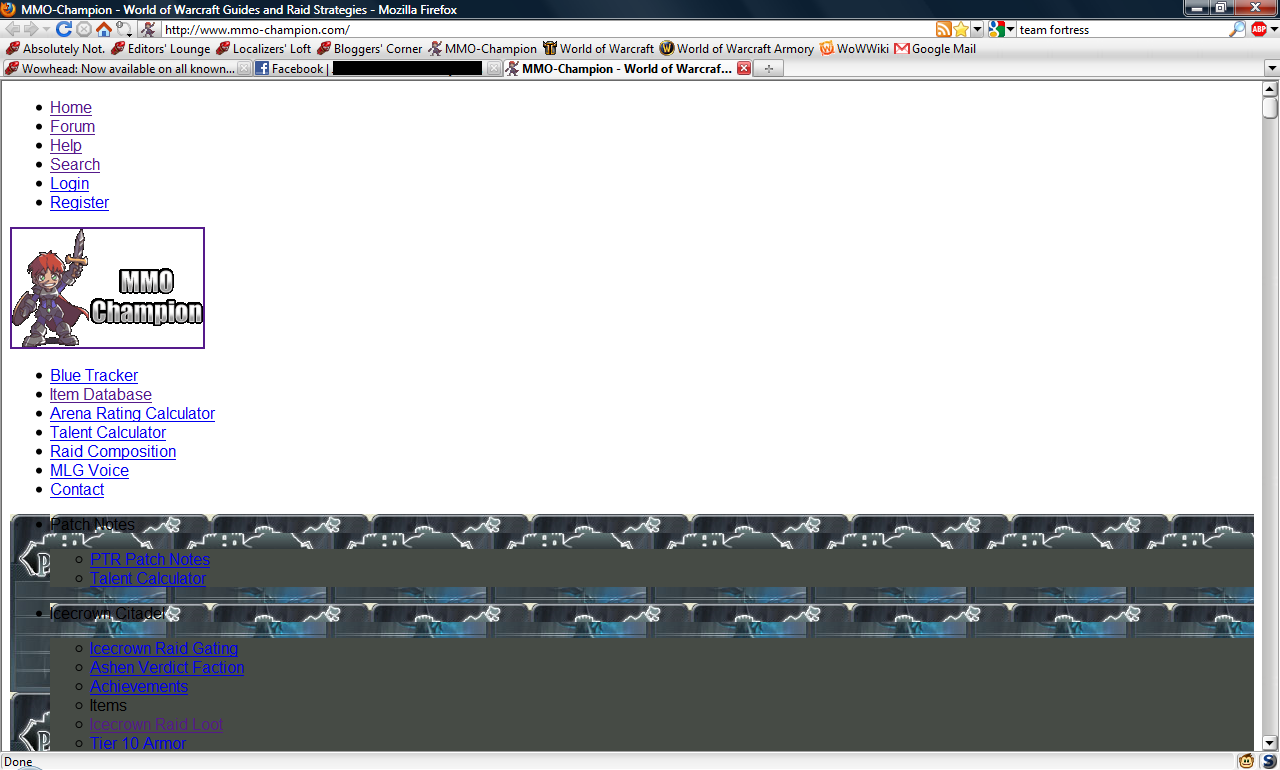
Task: Close the Facebook tab
Action: [x=493, y=69]
